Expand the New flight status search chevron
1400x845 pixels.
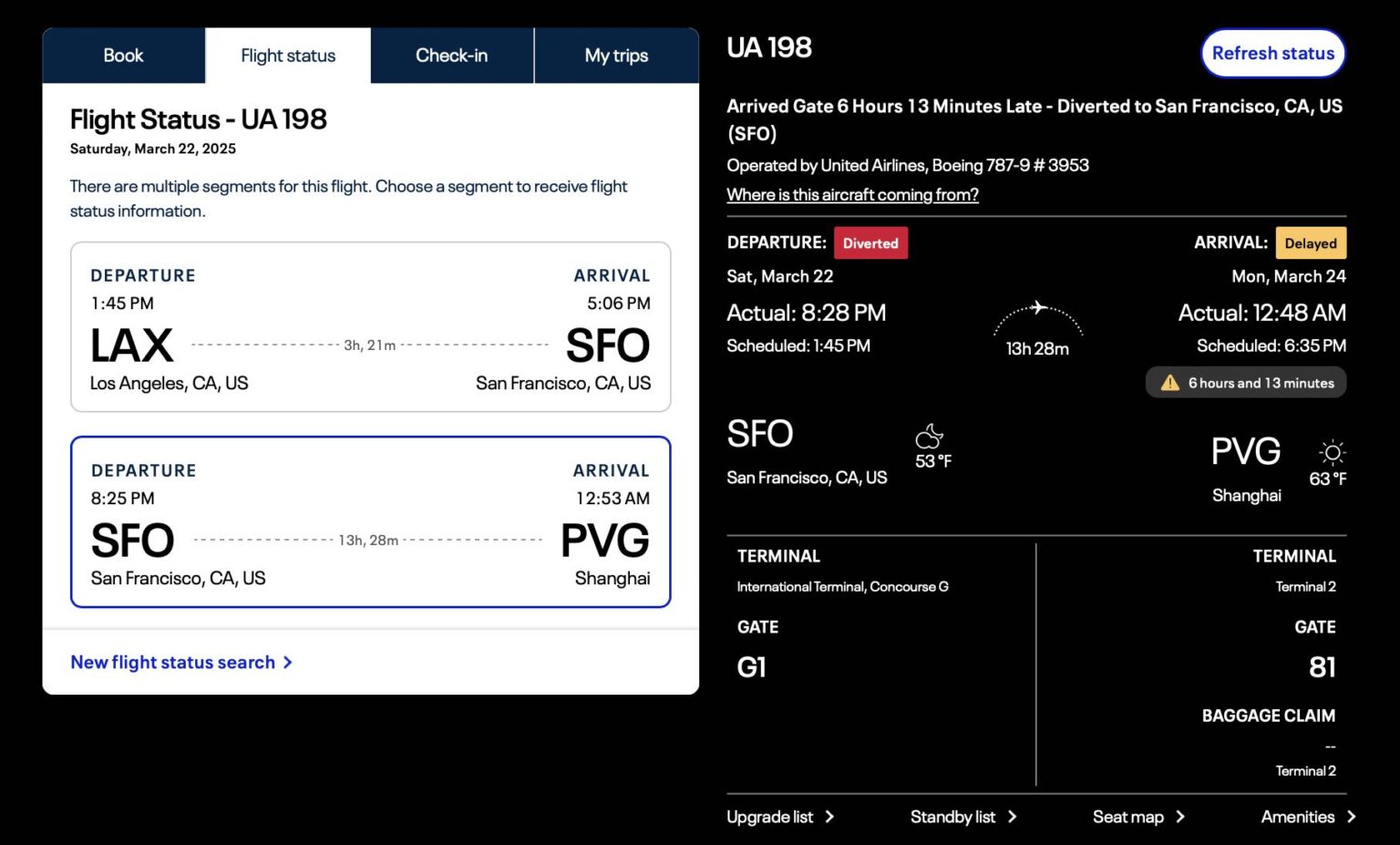[x=288, y=663]
